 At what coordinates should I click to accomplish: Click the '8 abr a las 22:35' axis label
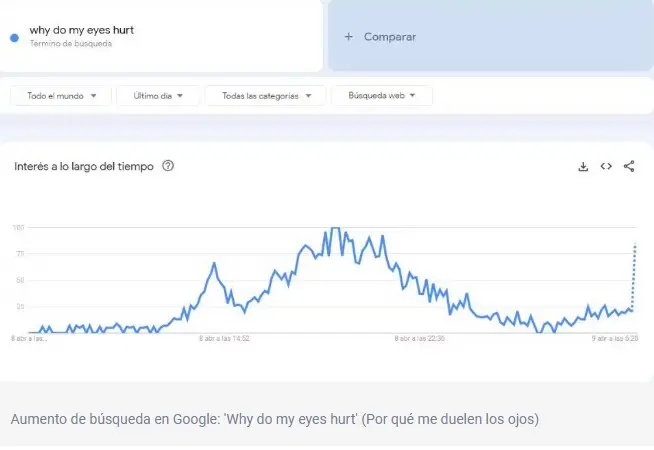pyautogui.click(x=421, y=339)
